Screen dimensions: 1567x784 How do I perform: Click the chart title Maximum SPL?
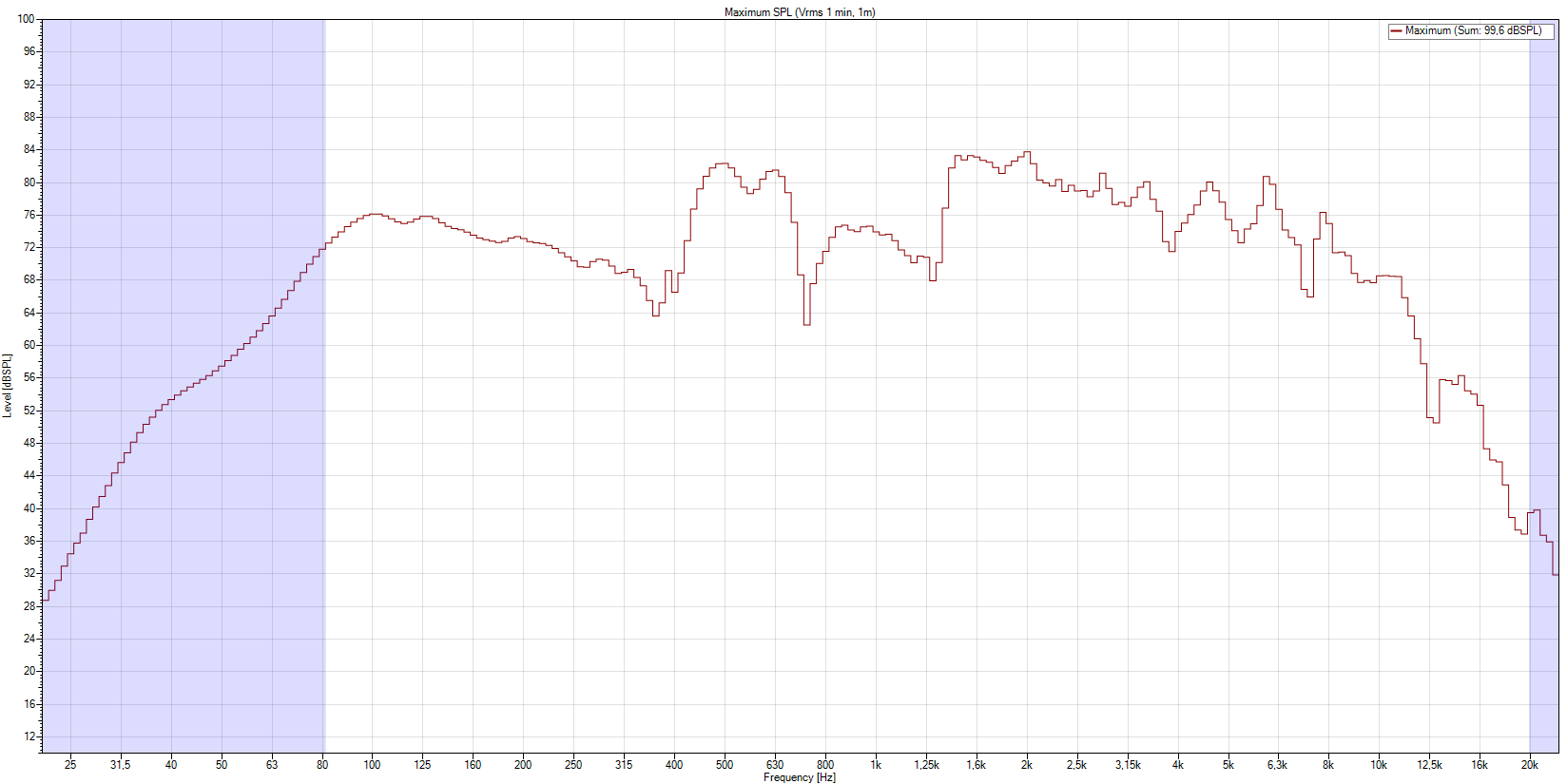[799, 12]
